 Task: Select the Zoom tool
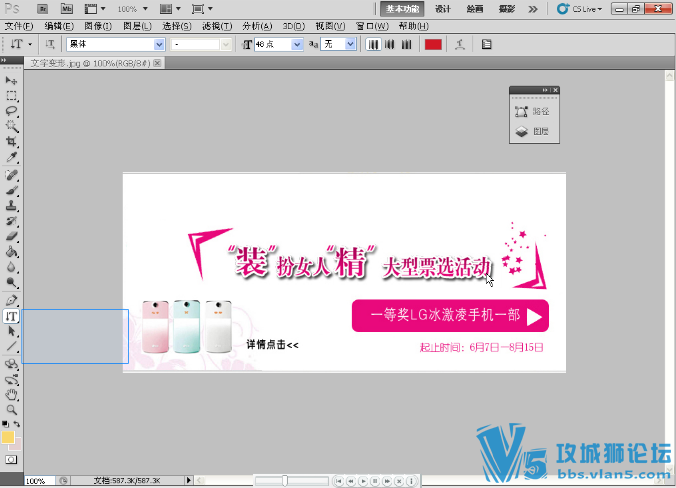point(11,410)
